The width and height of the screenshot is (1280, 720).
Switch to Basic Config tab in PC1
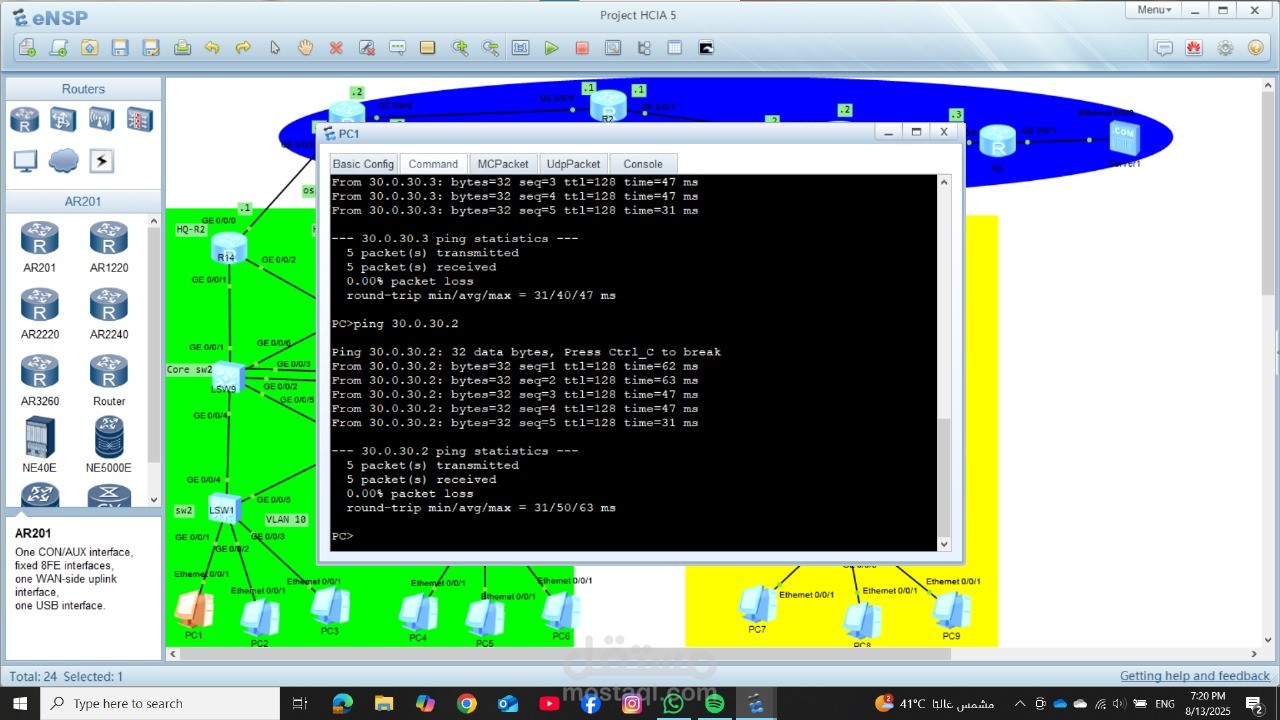tap(363, 164)
